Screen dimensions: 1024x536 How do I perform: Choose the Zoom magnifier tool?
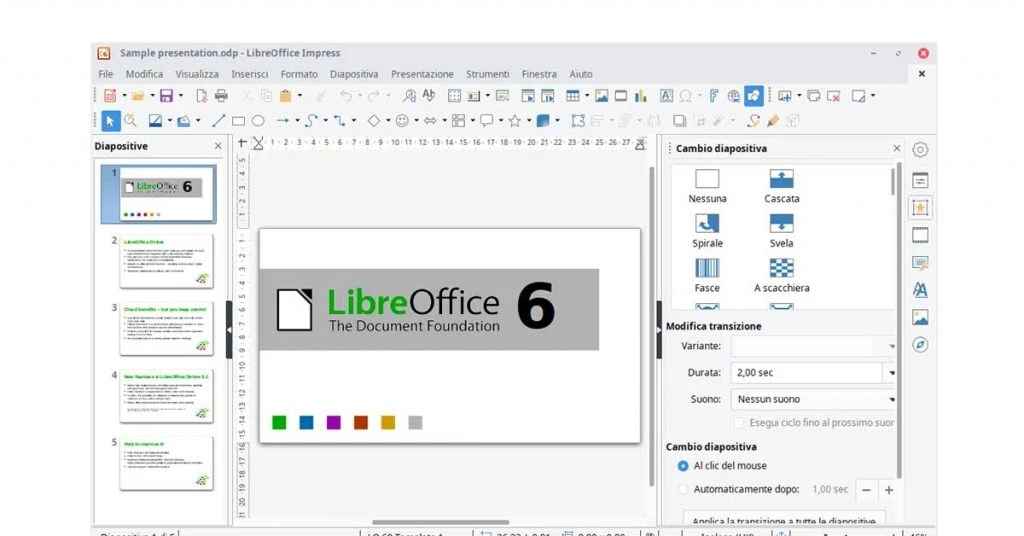click(131, 121)
